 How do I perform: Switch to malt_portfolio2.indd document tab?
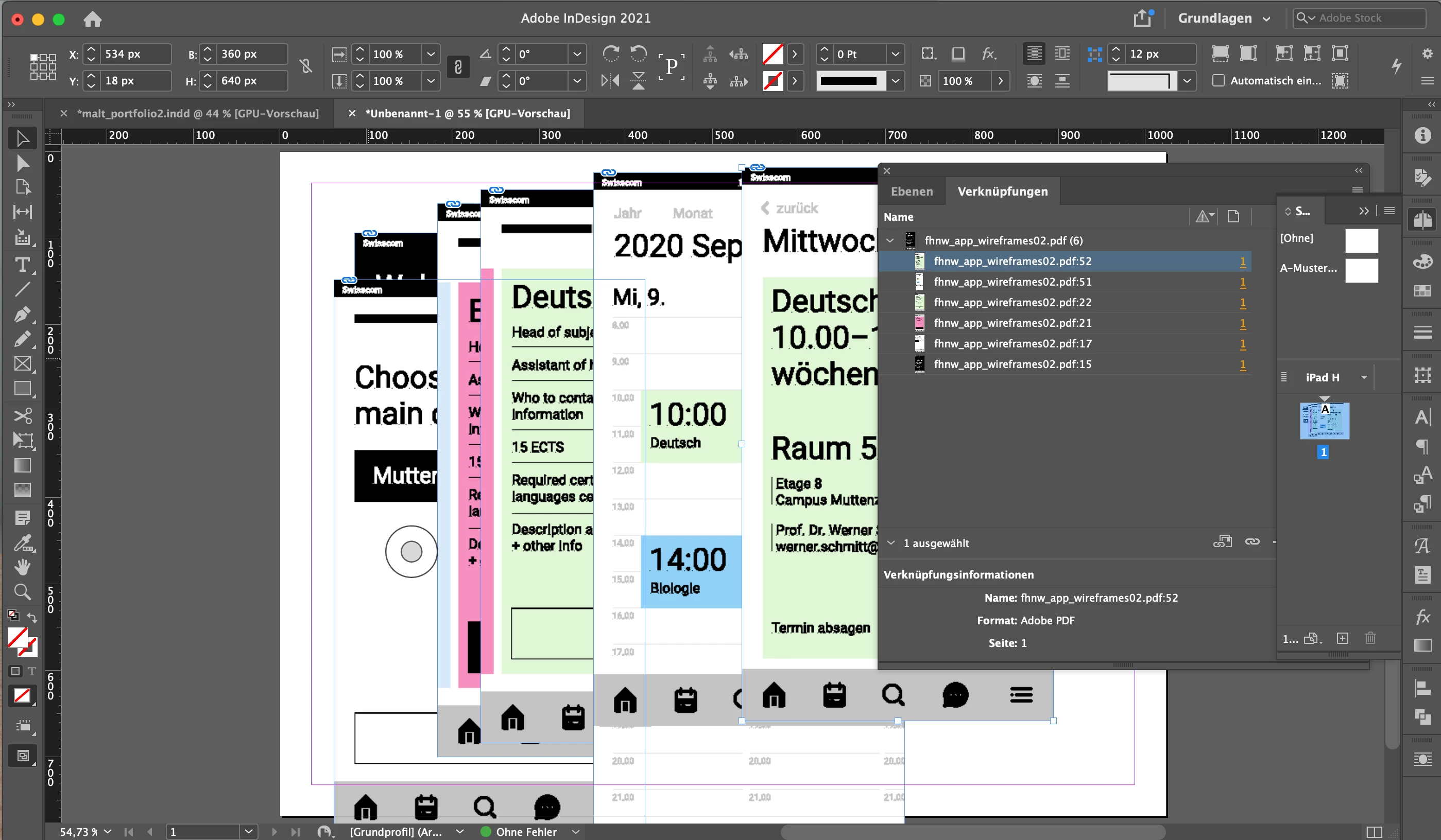(197, 113)
